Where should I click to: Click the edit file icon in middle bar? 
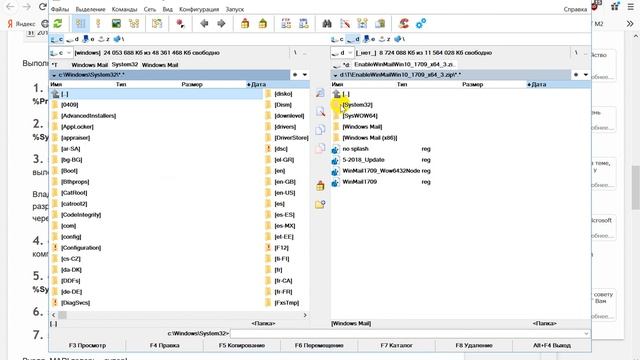click(x=320, y=111)
